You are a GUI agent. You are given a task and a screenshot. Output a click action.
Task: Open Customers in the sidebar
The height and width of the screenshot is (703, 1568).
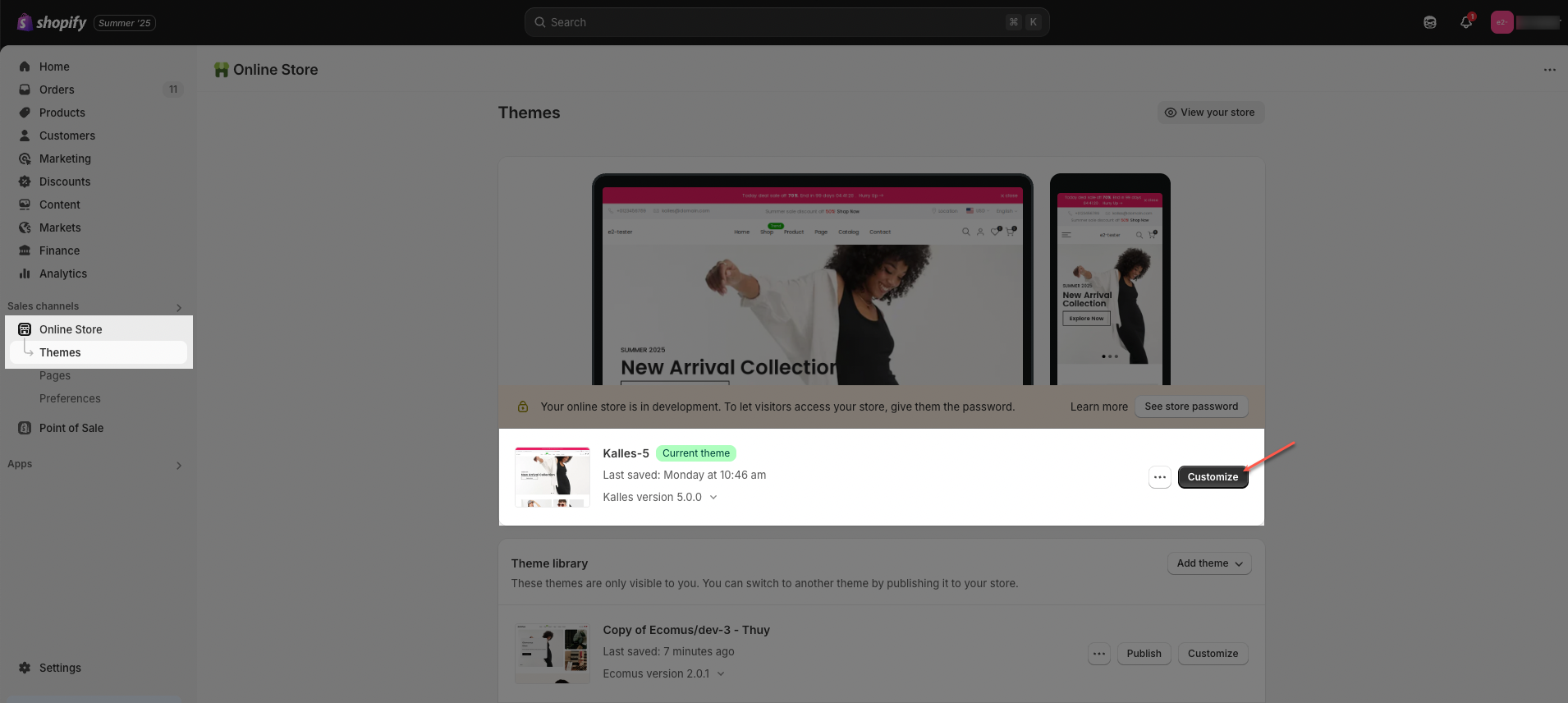click(99, 136)
